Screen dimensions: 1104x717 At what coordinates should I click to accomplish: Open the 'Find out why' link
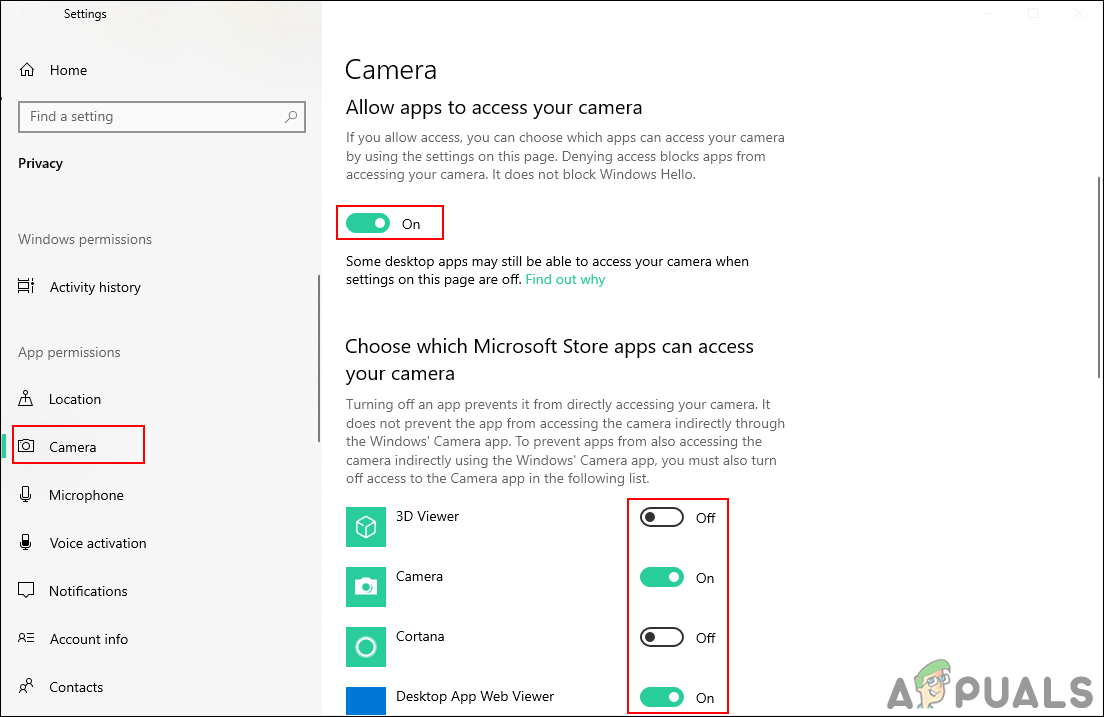coord(565,280)
